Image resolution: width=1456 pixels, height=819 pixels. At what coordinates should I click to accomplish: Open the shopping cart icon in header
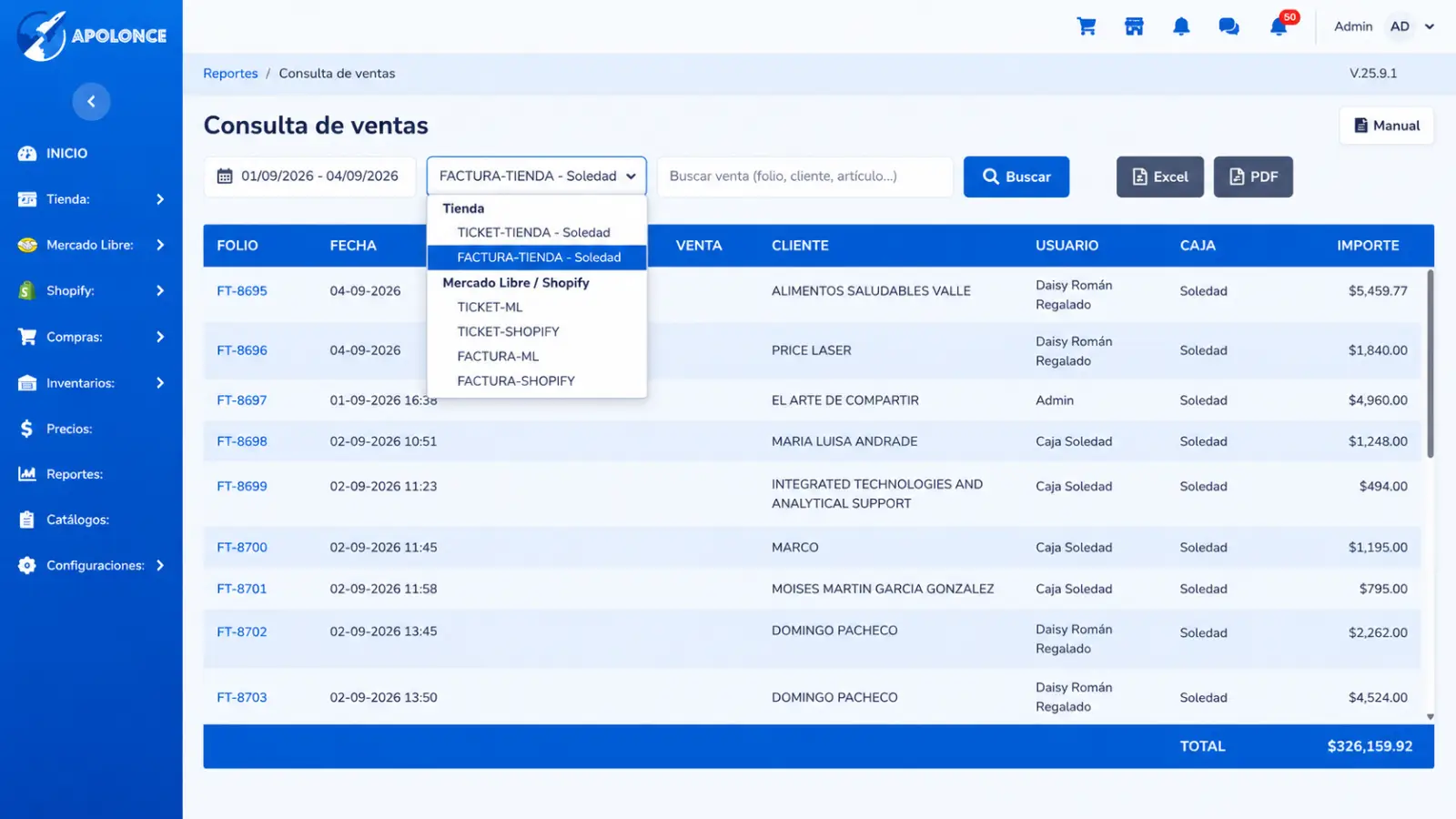1087,26
